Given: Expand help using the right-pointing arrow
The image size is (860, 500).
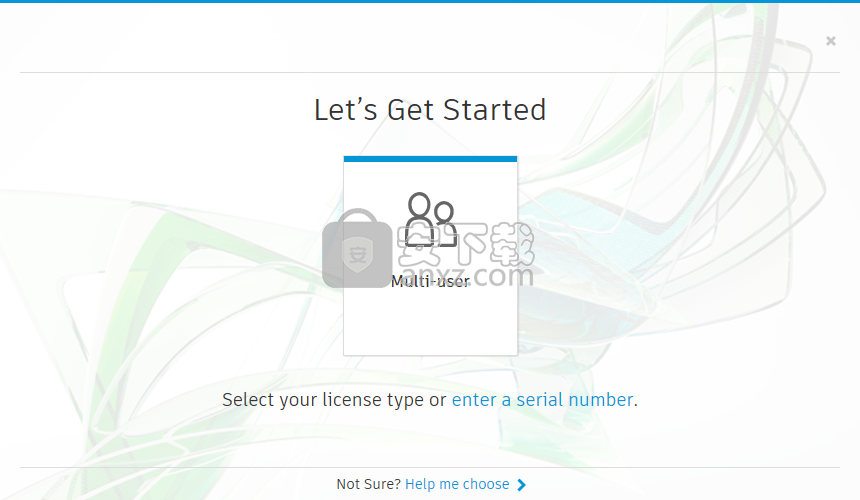Looking at the screenshot, I should (521, 485).
